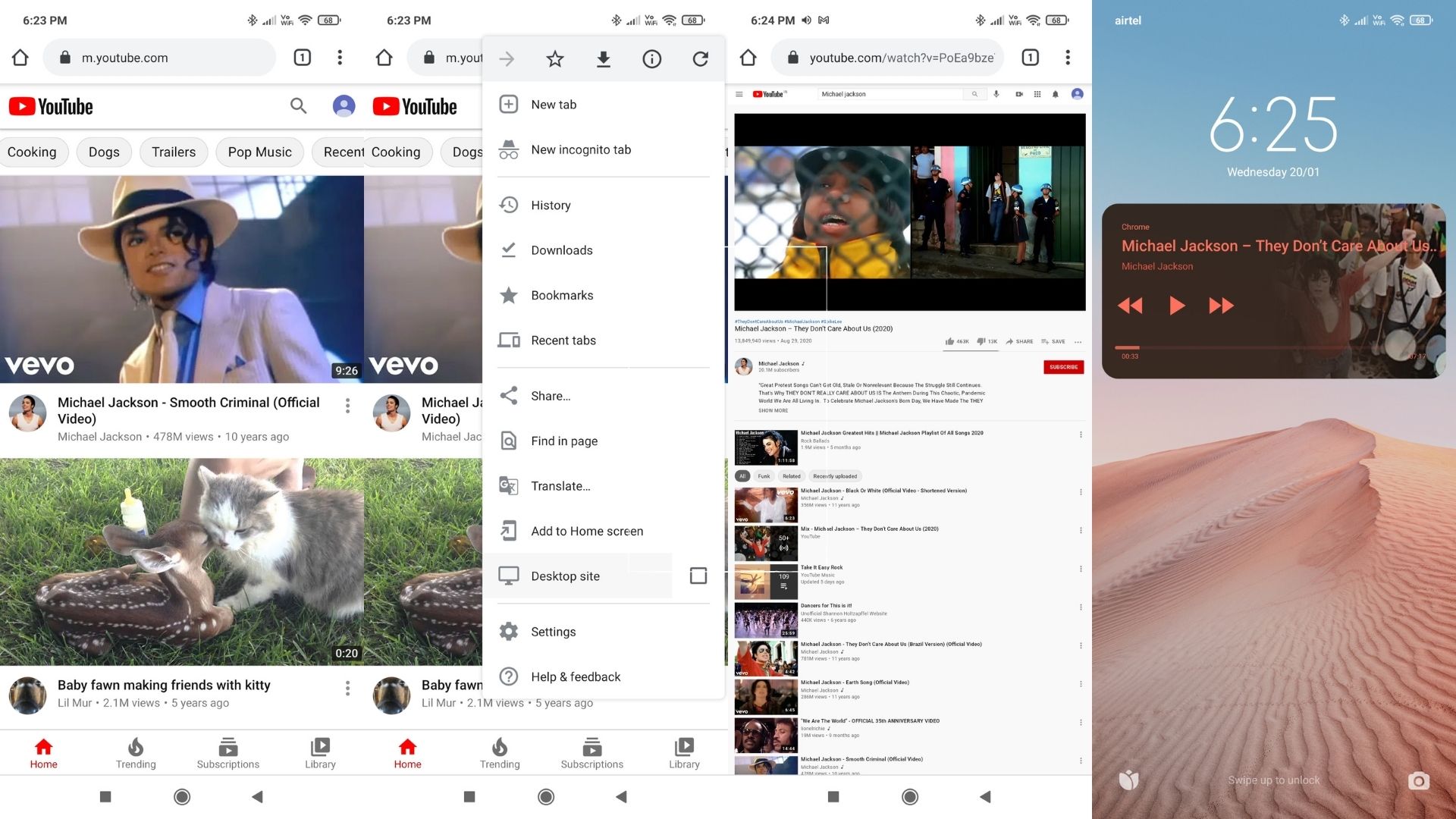The image size is (1456, 819).
Task: Open Chrome's three-dot menu on the youtube.com/watch screen
Action: pos(1068,58)
